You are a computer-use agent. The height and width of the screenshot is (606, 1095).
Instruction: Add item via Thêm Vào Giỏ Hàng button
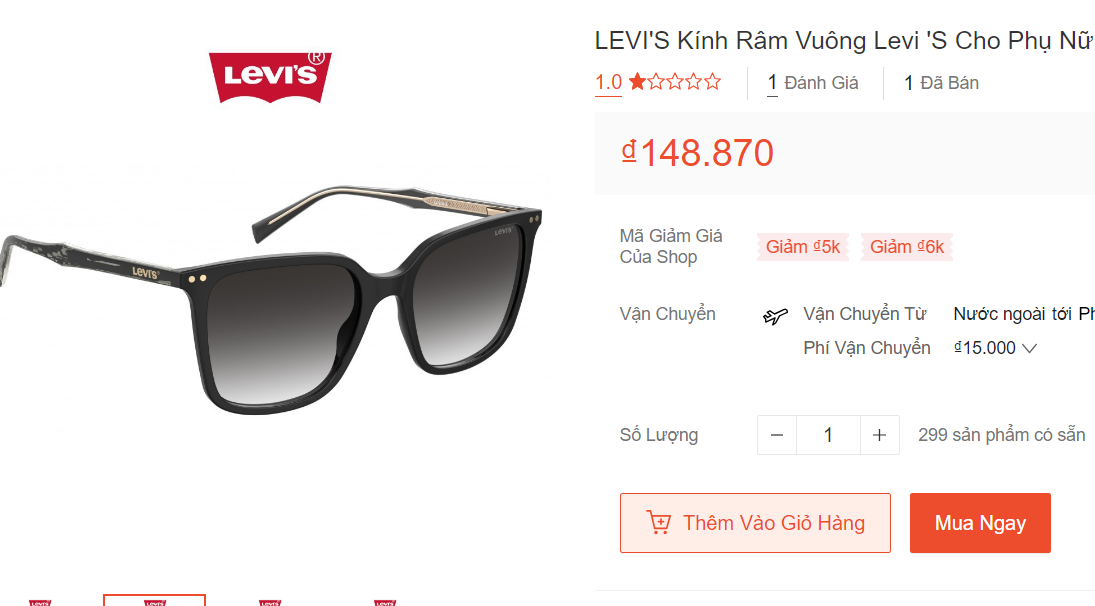[755, 523]
